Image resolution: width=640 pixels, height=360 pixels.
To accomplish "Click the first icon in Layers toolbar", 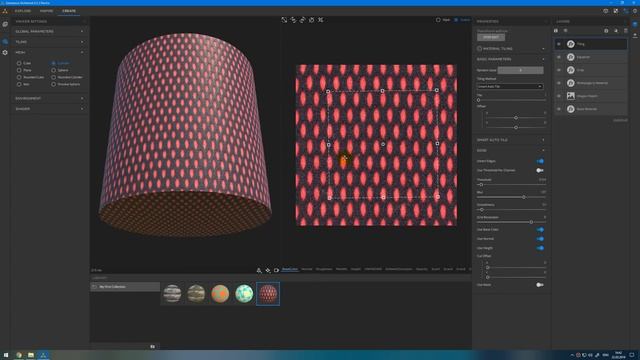I will tap(556, 31).
